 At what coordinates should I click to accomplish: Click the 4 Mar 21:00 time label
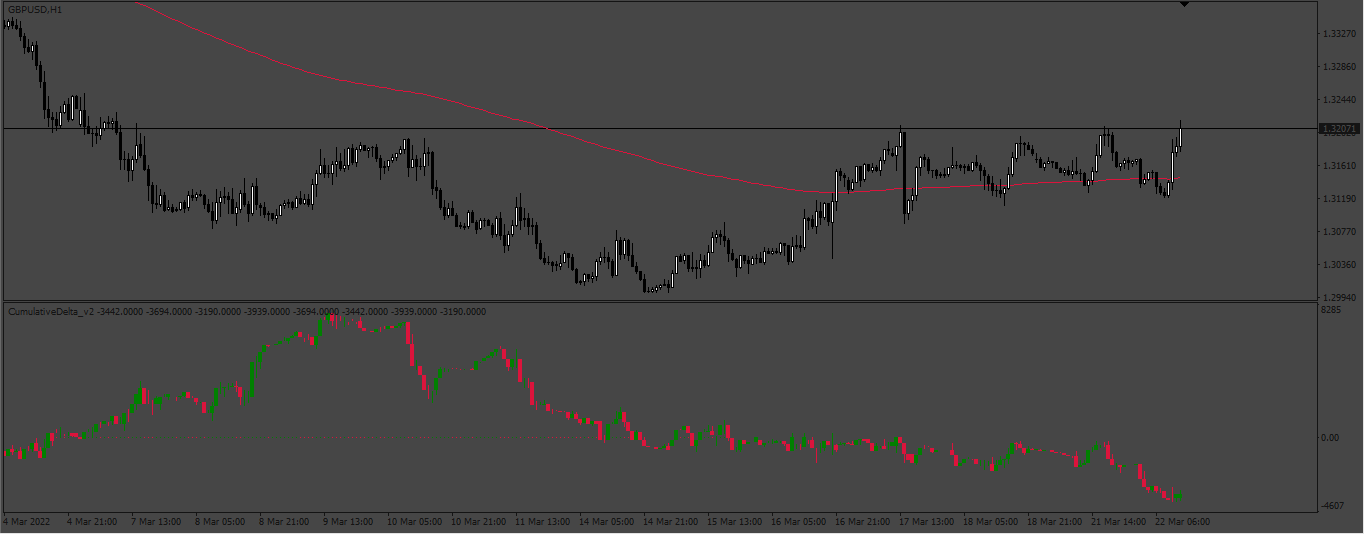(x=92, y=521)
